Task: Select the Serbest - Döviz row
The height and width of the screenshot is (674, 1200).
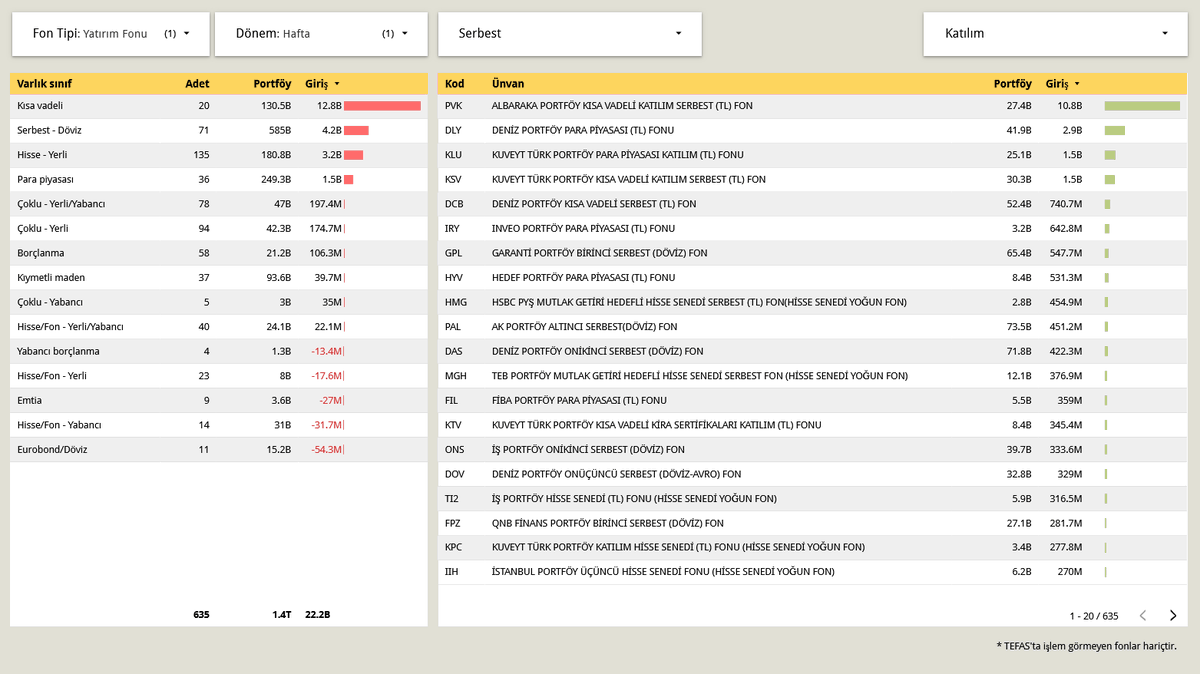Action: [x=219, y=130]
